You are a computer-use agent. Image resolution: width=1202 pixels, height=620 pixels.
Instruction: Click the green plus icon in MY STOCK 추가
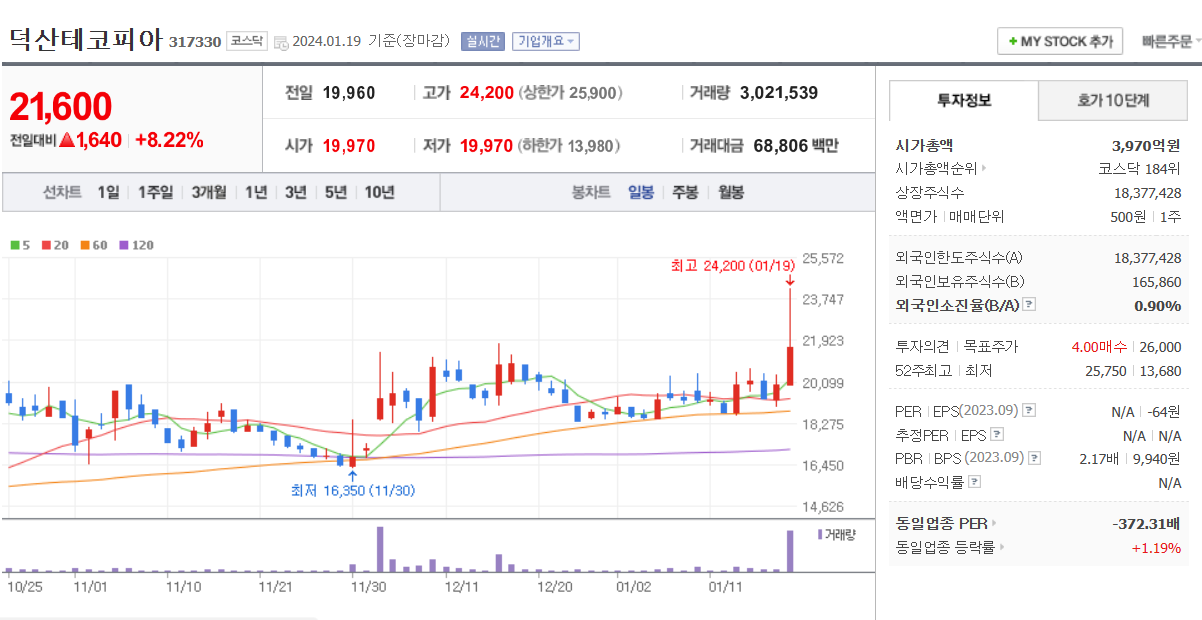[1012, 42]
